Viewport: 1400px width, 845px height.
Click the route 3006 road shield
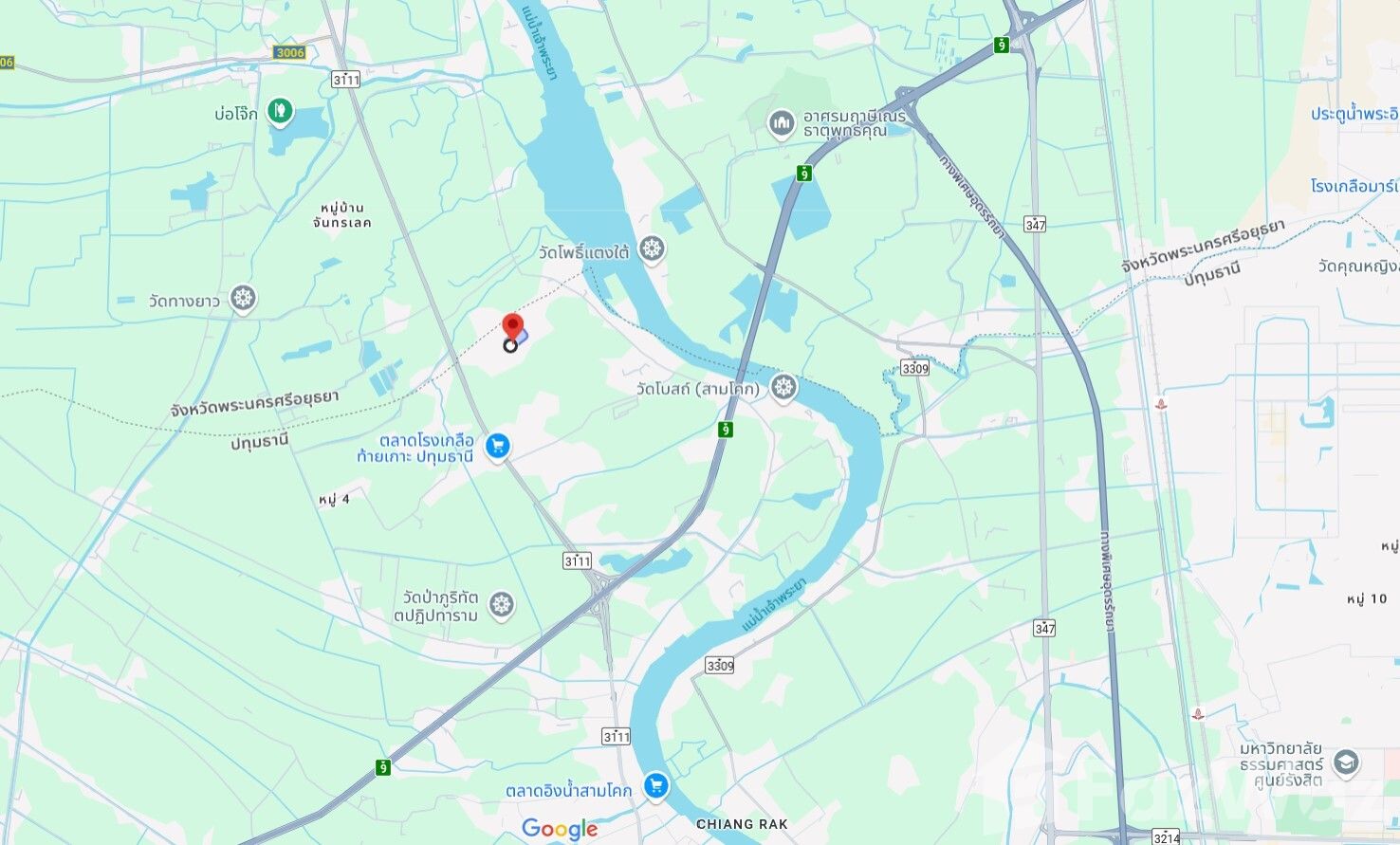tap(289, 52)
